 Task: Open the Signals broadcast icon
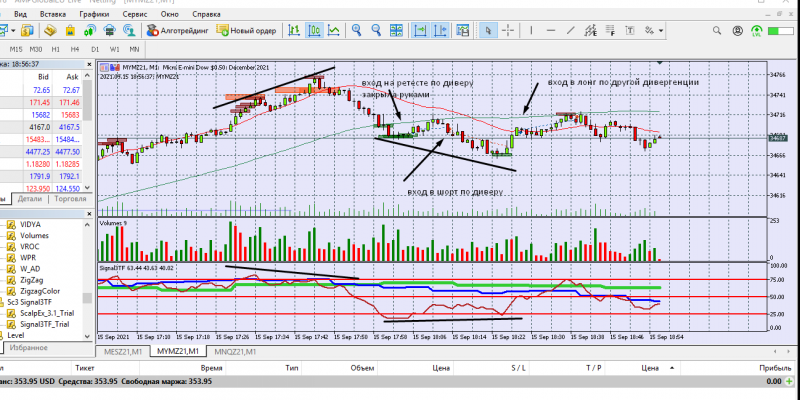[x=89, y=30]
